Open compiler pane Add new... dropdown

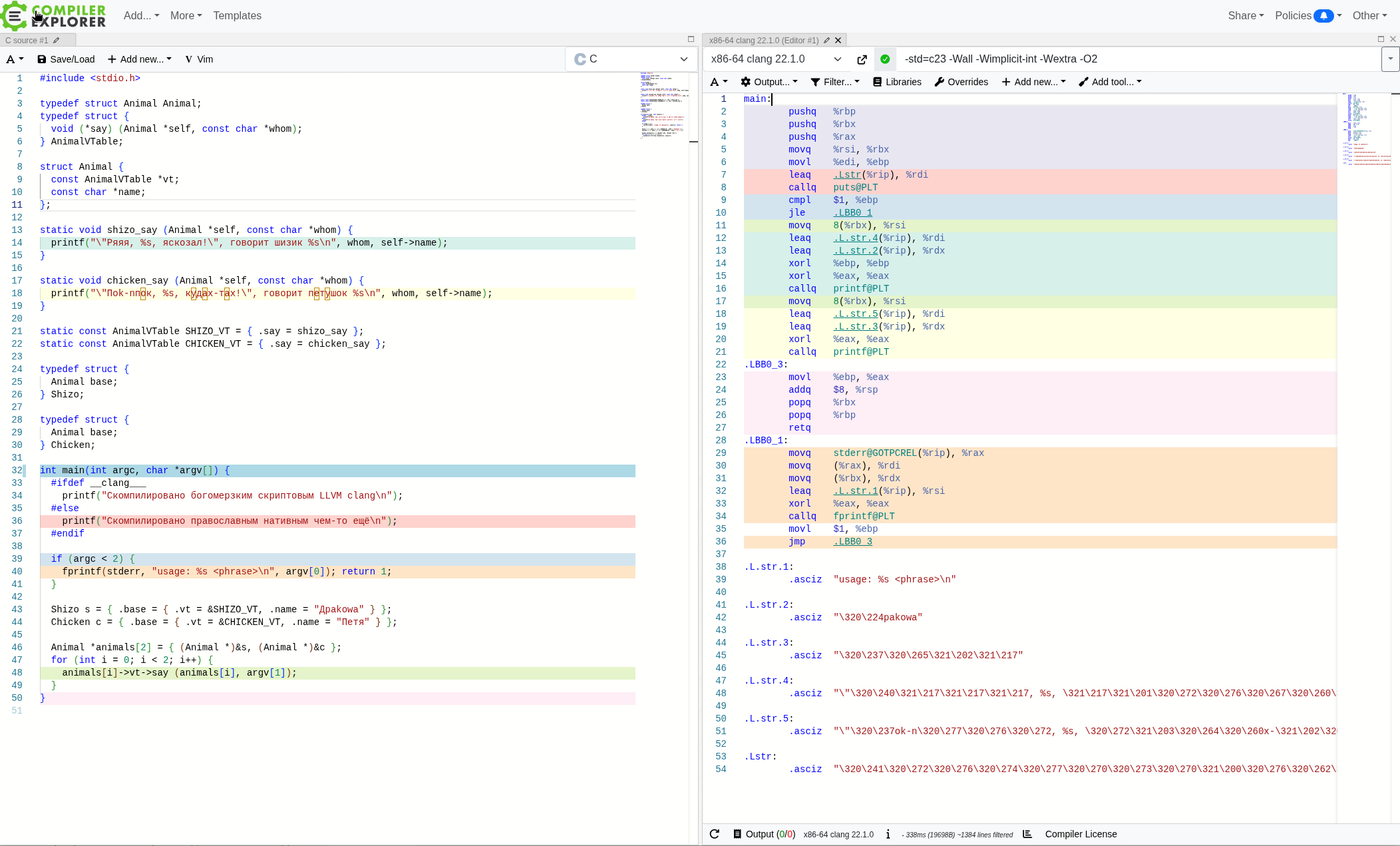point(1033,82)
